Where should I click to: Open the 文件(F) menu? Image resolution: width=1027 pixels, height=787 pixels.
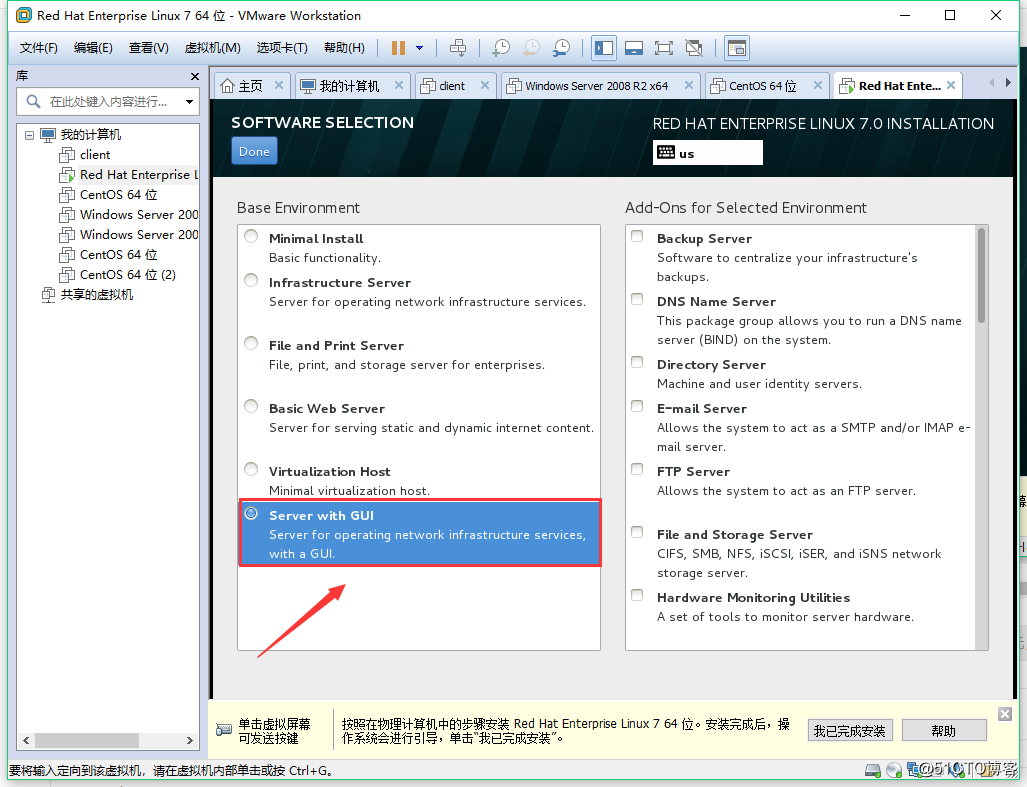click(x=39, y=48)
